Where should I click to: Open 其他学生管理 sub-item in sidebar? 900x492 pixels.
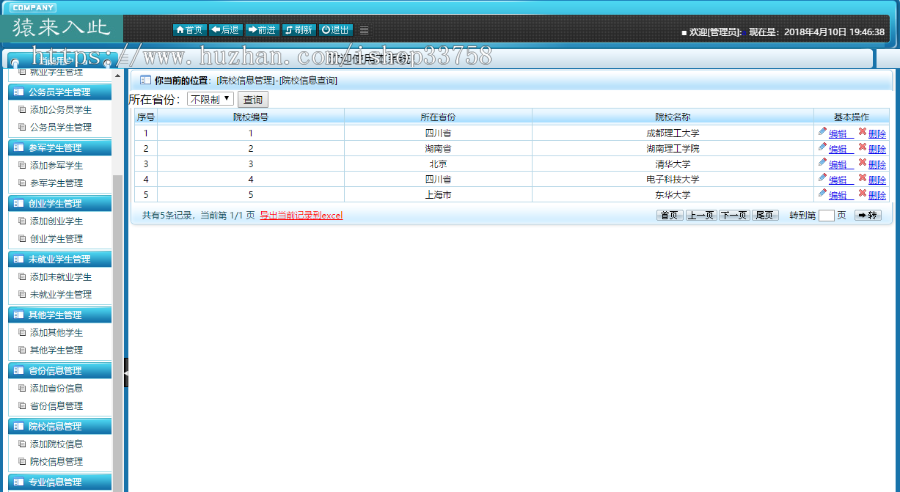tap(56, 350)
